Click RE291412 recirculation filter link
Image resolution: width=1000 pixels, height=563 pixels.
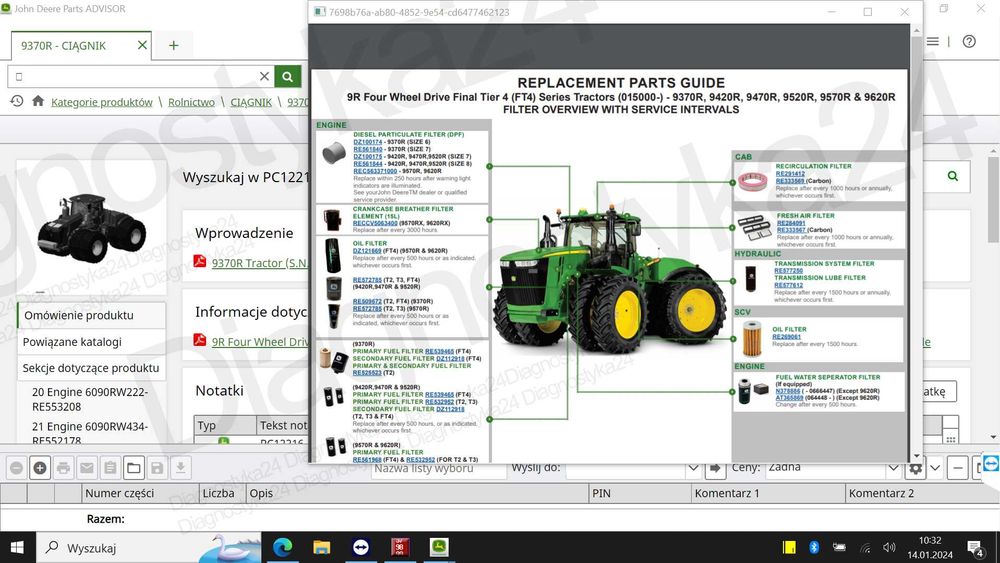[x=790, y=173]
